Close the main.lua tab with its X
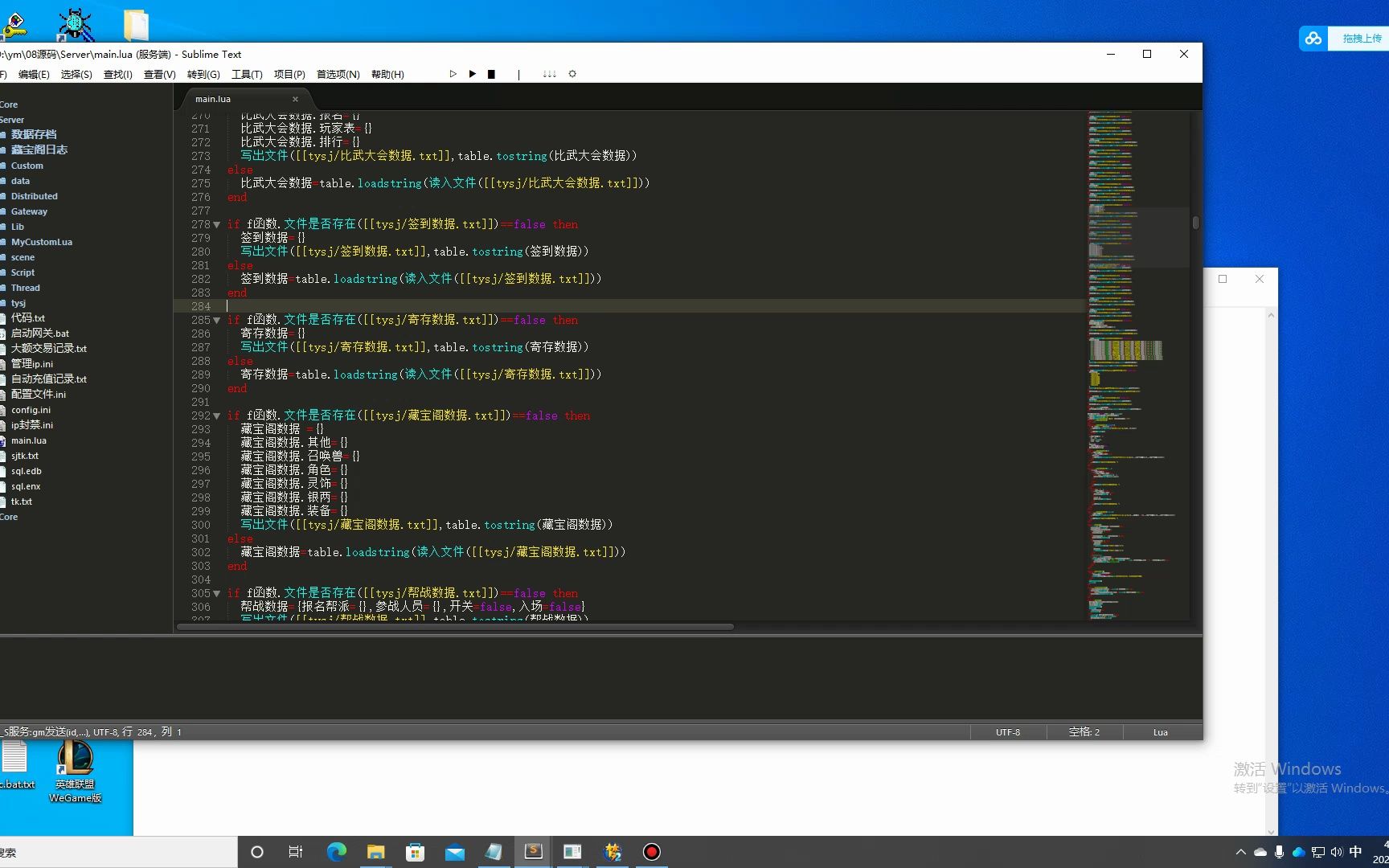The width and height of the screenshot is (1389, 868). coord(295,99)
